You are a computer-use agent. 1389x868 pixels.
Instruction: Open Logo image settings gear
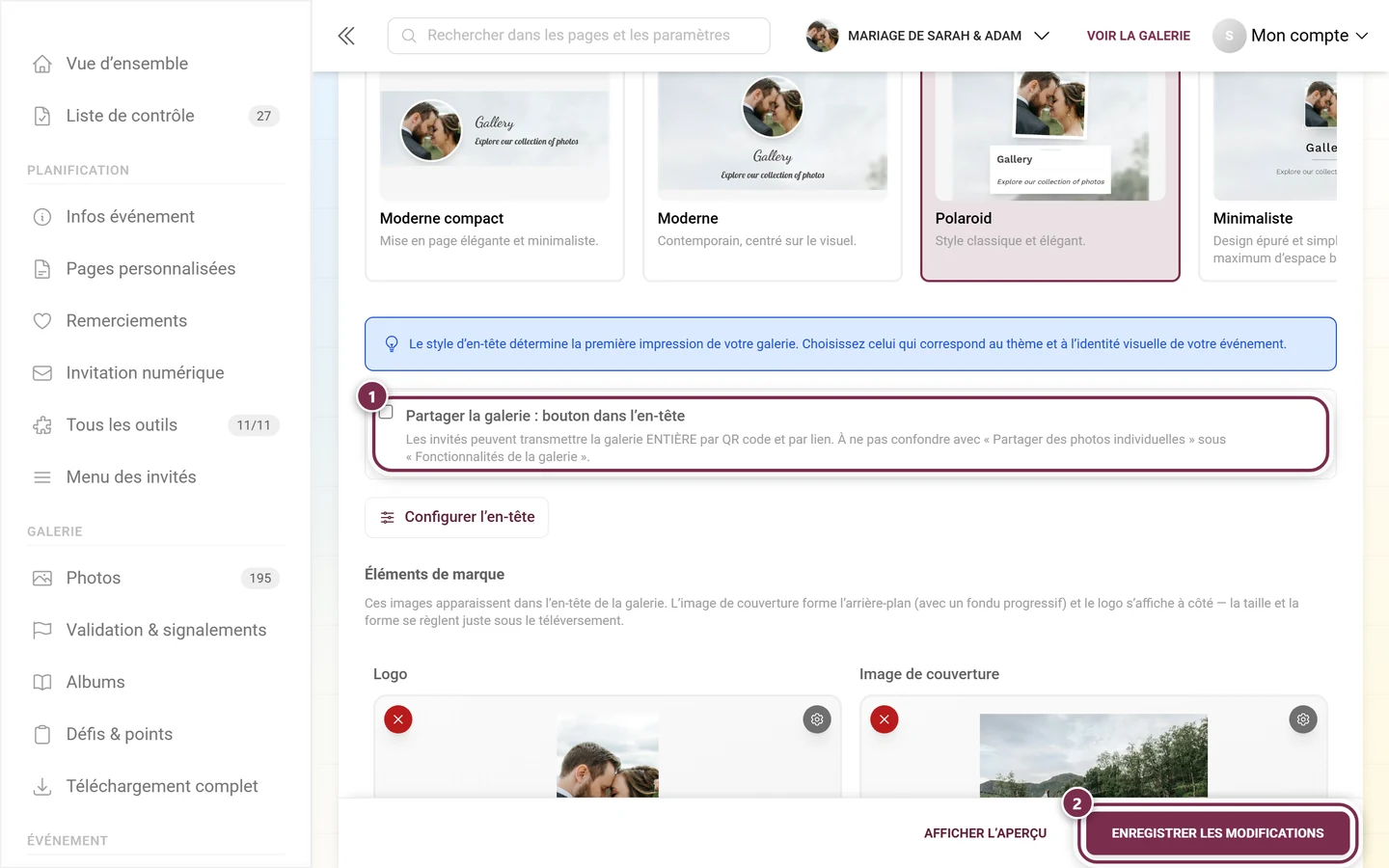[817, 719]
